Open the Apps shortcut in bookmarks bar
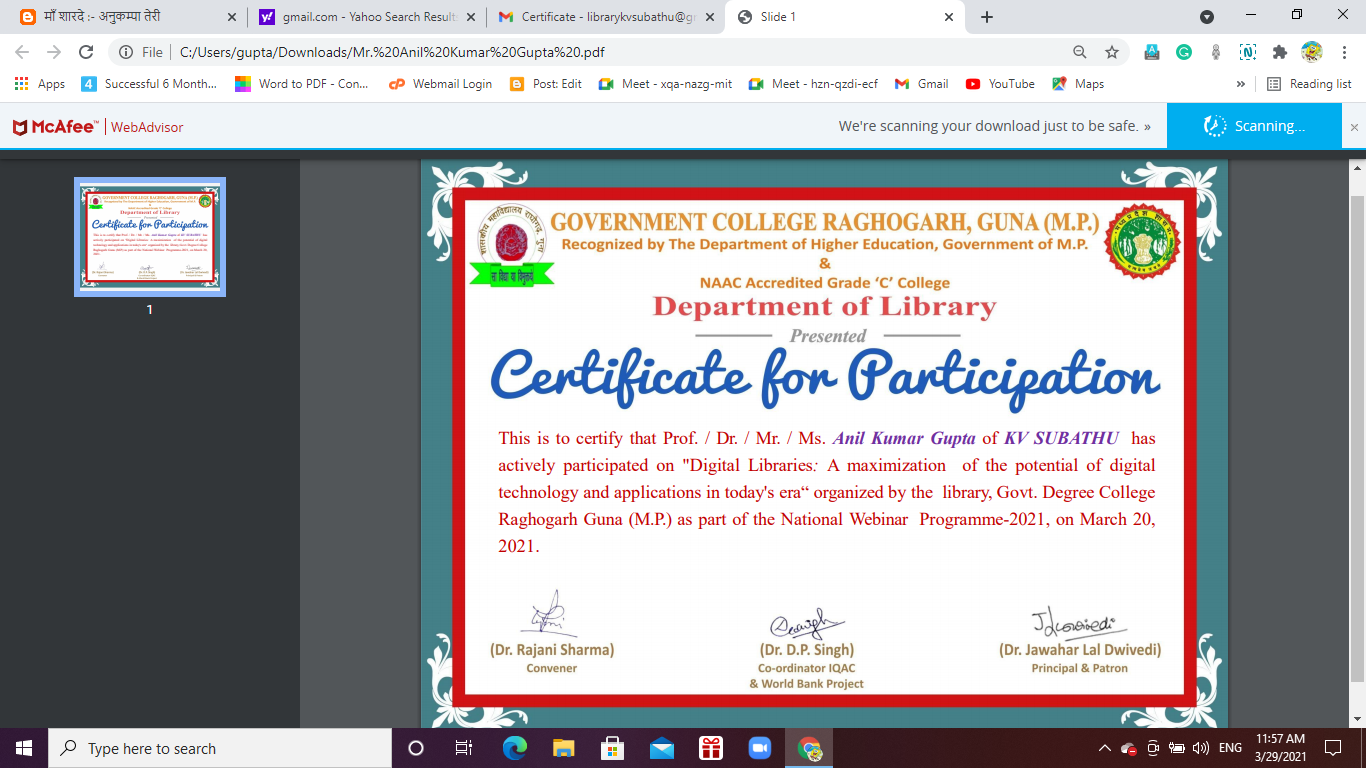Image resolution: width=1366 pixels, height=768 pixels. click(x=40, y=84)
